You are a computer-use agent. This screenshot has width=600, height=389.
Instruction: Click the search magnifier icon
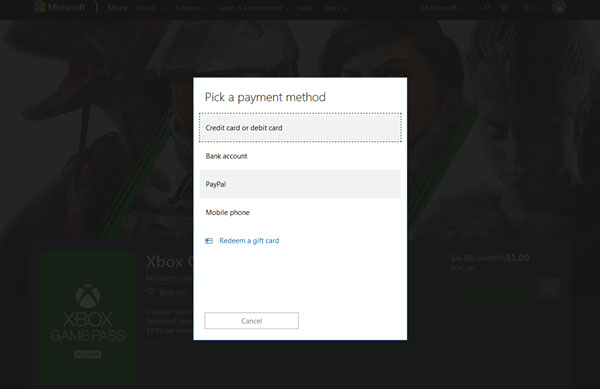point(487,7)
